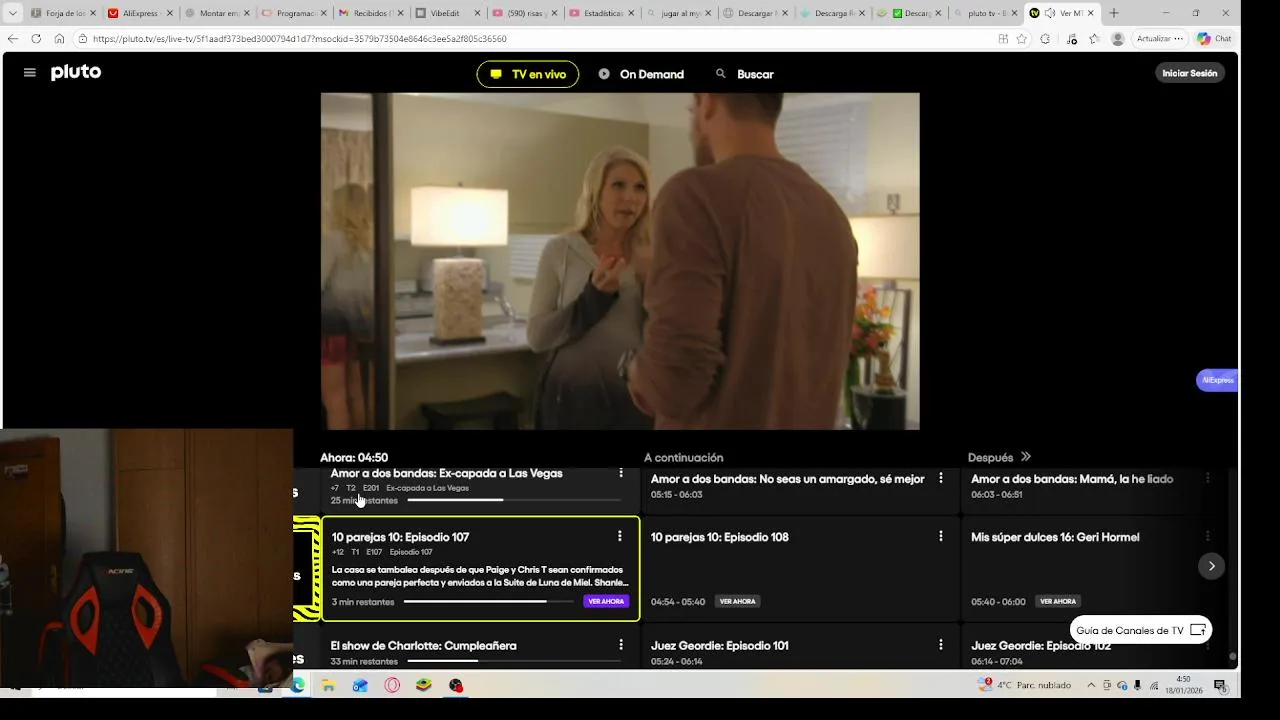Image resolution: width=1280 pixels, height=720 pixels.
Task: Open the Buscar search
Action: (745, 74)
